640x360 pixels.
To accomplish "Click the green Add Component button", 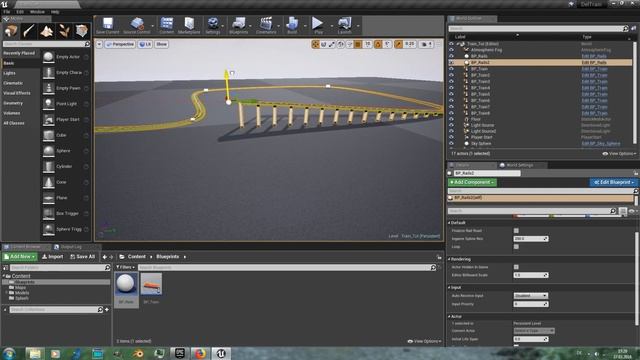I will (x=472, y=182).
